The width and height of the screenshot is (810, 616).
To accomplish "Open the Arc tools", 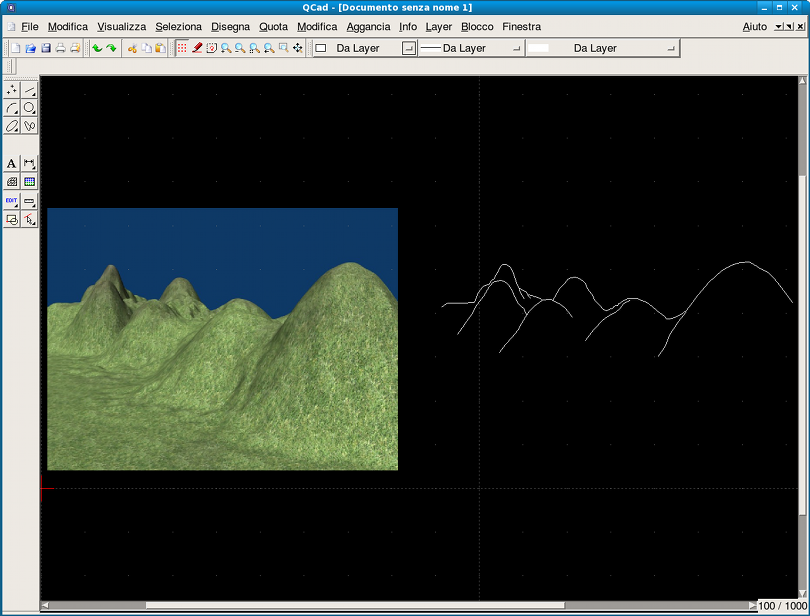I will (x=12, y=108).
